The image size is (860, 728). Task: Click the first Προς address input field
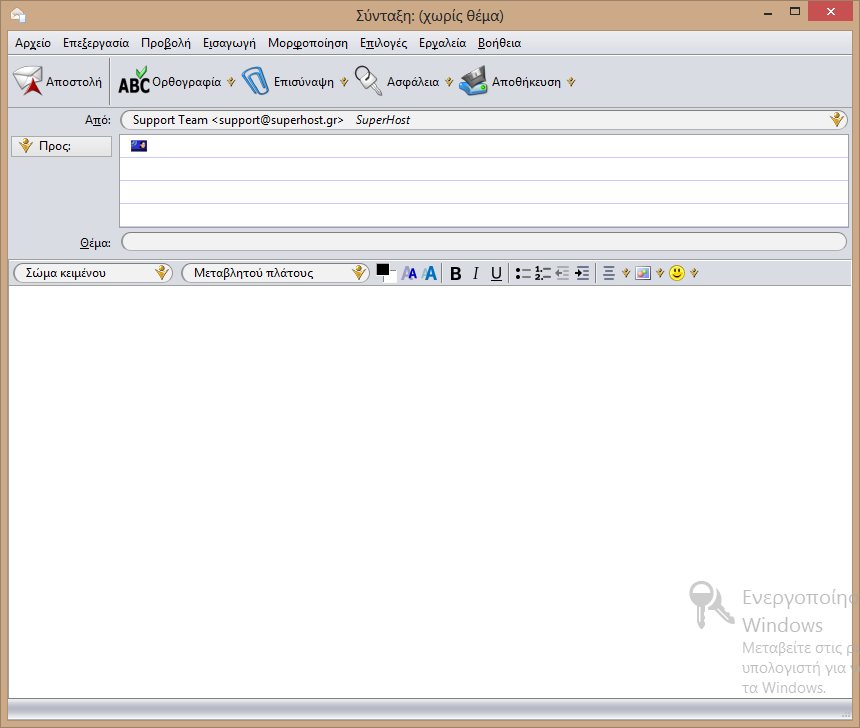[x=484, y=146]
